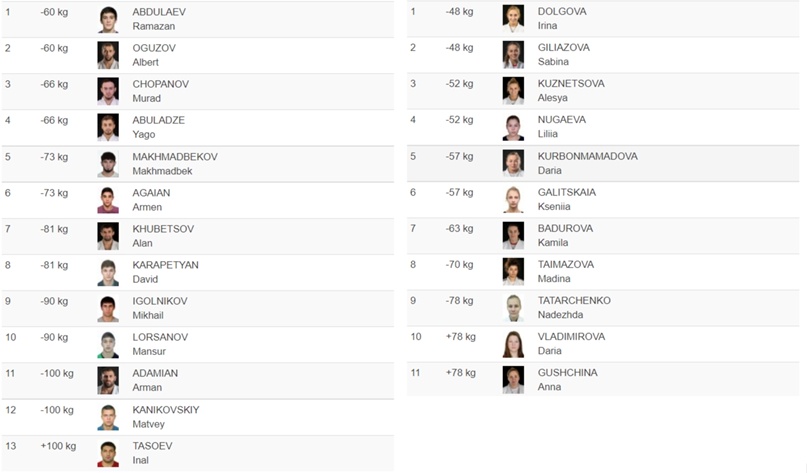The width and height of the screenshot is (807, 473).
Task: Click Daria Vladimirova's photo
Action: 513,343
